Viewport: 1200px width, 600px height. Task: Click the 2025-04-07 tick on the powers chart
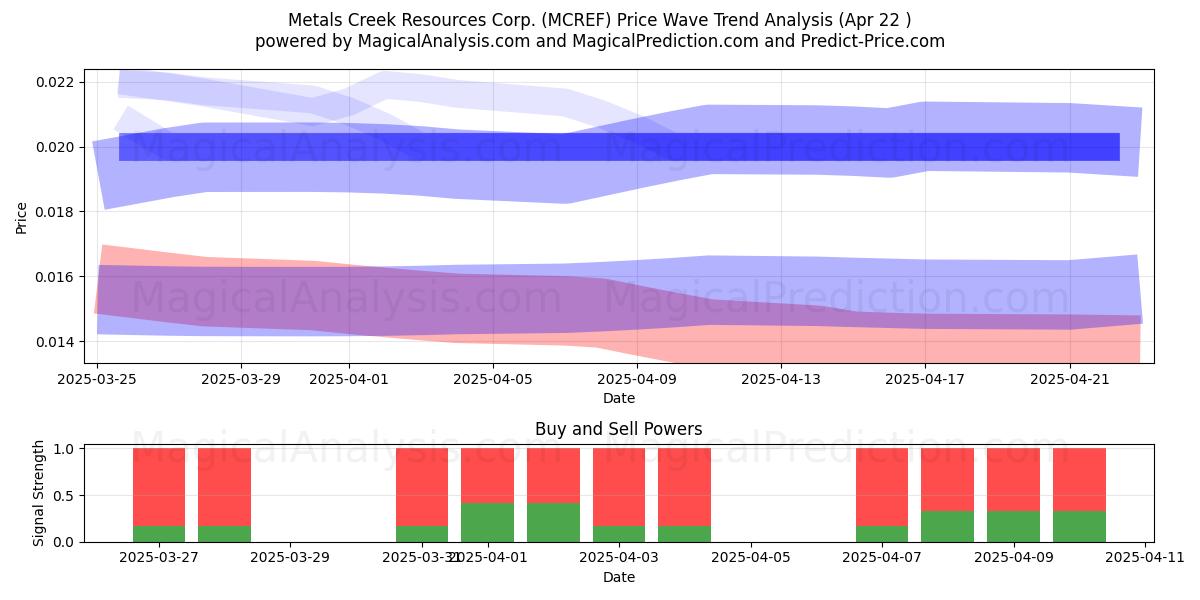click(x=882, y=558)
